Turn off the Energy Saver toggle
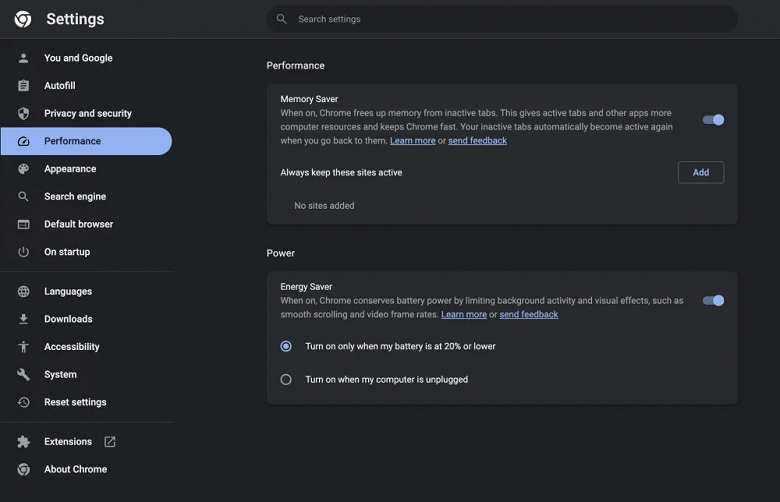Image resolution: width=780 pixels, height=502 pixels. tap(713, 300)
